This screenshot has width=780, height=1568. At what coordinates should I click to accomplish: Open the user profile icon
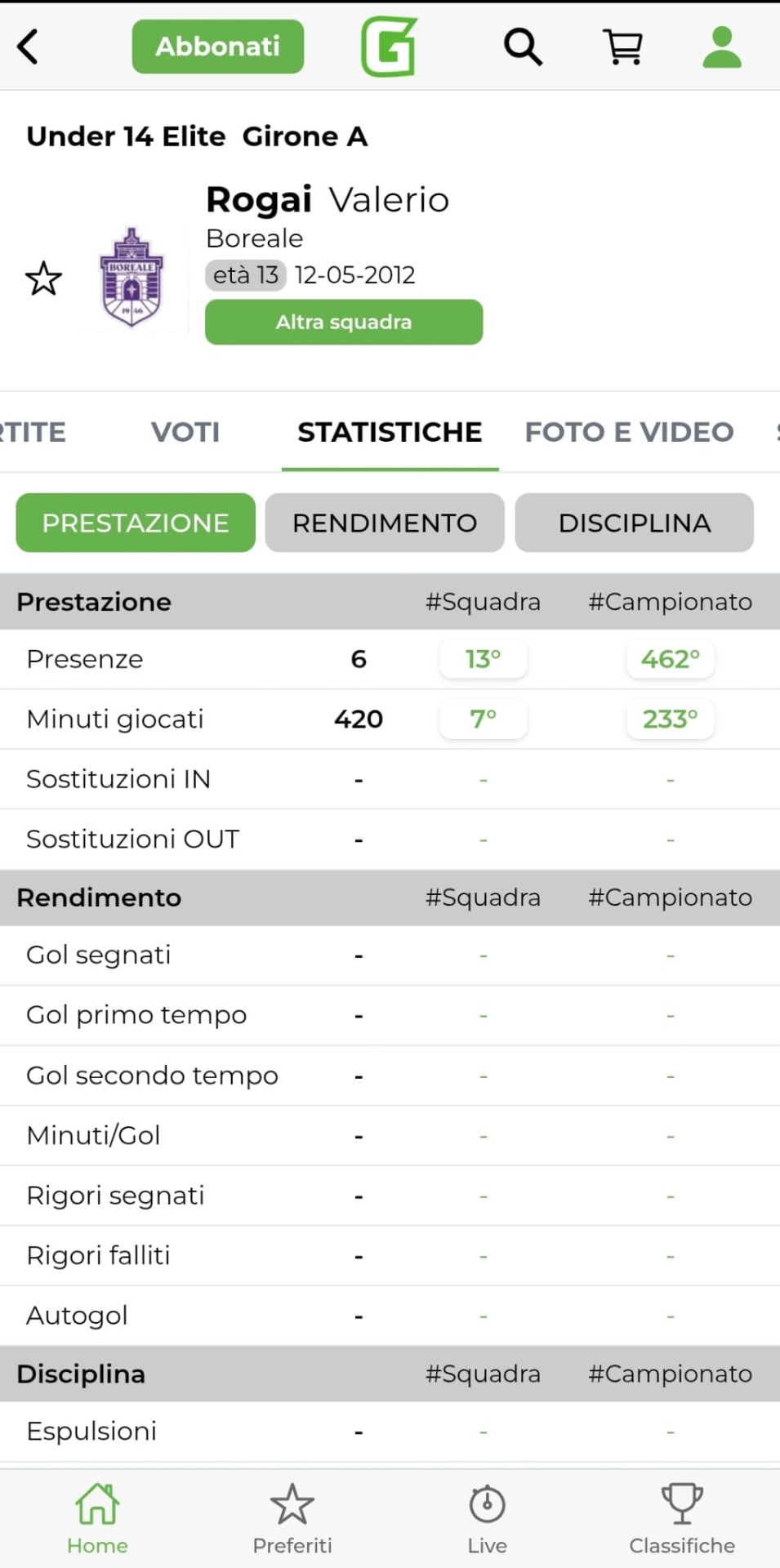coord(722,47)
